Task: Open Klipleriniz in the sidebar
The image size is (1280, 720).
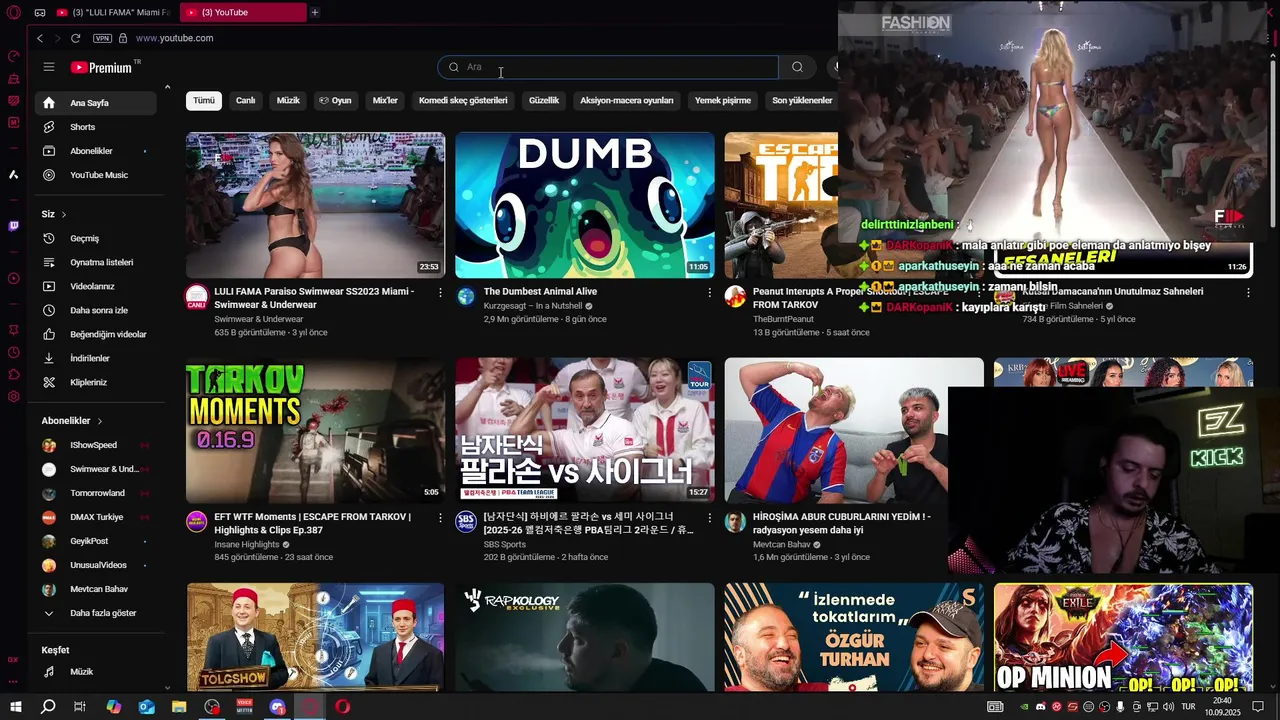Action: tap(96, 382)
